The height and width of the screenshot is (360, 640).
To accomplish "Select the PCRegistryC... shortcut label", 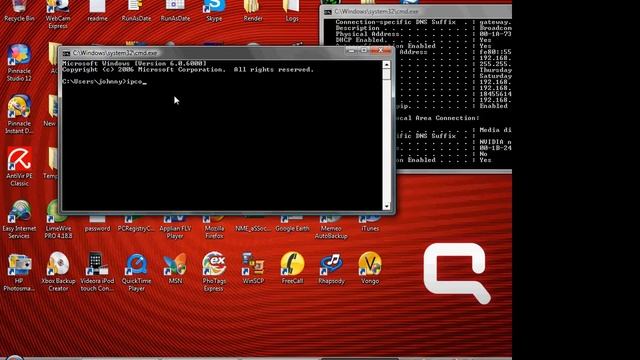I will click(x=136, y=229).
